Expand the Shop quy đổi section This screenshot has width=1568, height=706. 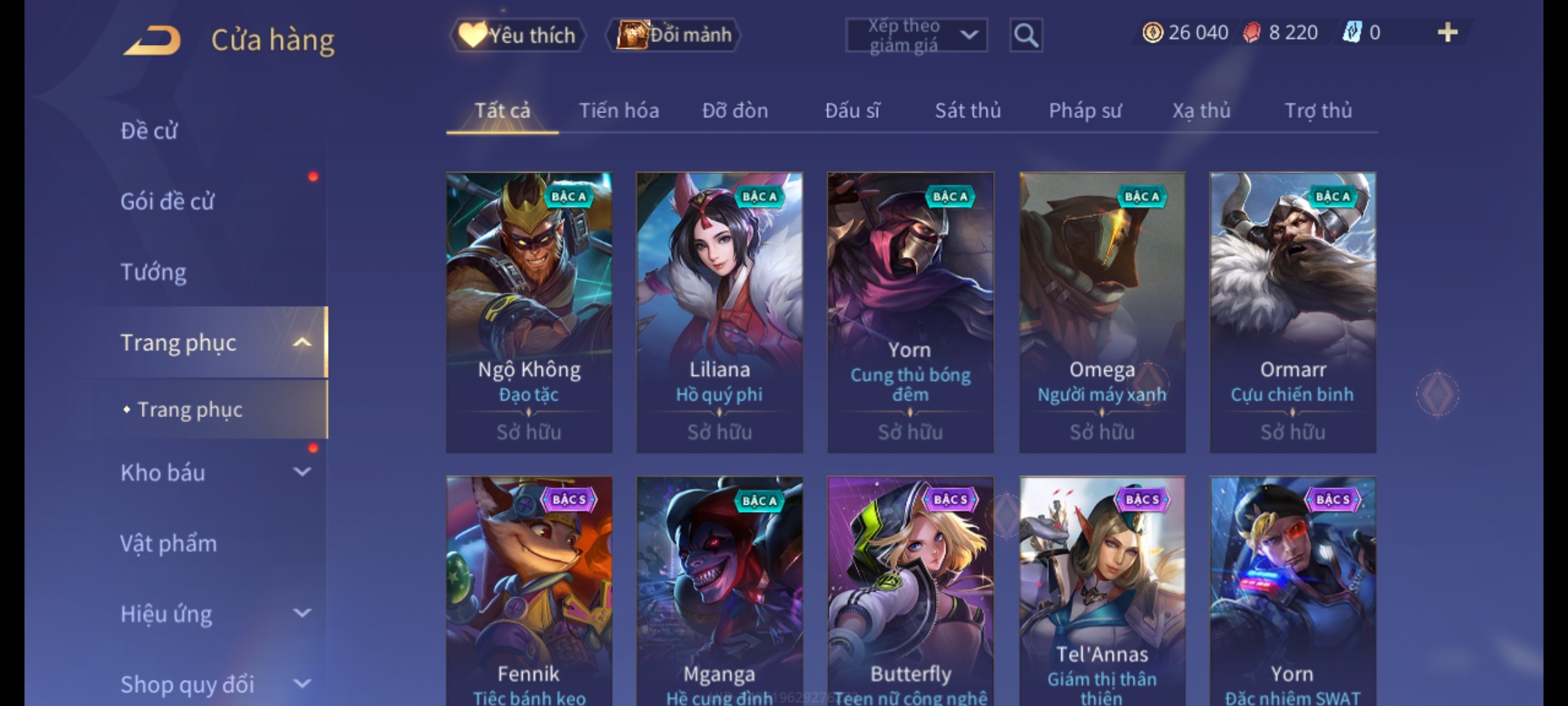pos(302,683)
